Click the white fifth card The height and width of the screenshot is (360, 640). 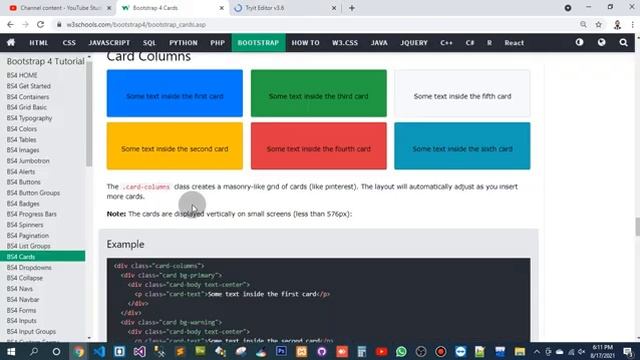point(462,93)
